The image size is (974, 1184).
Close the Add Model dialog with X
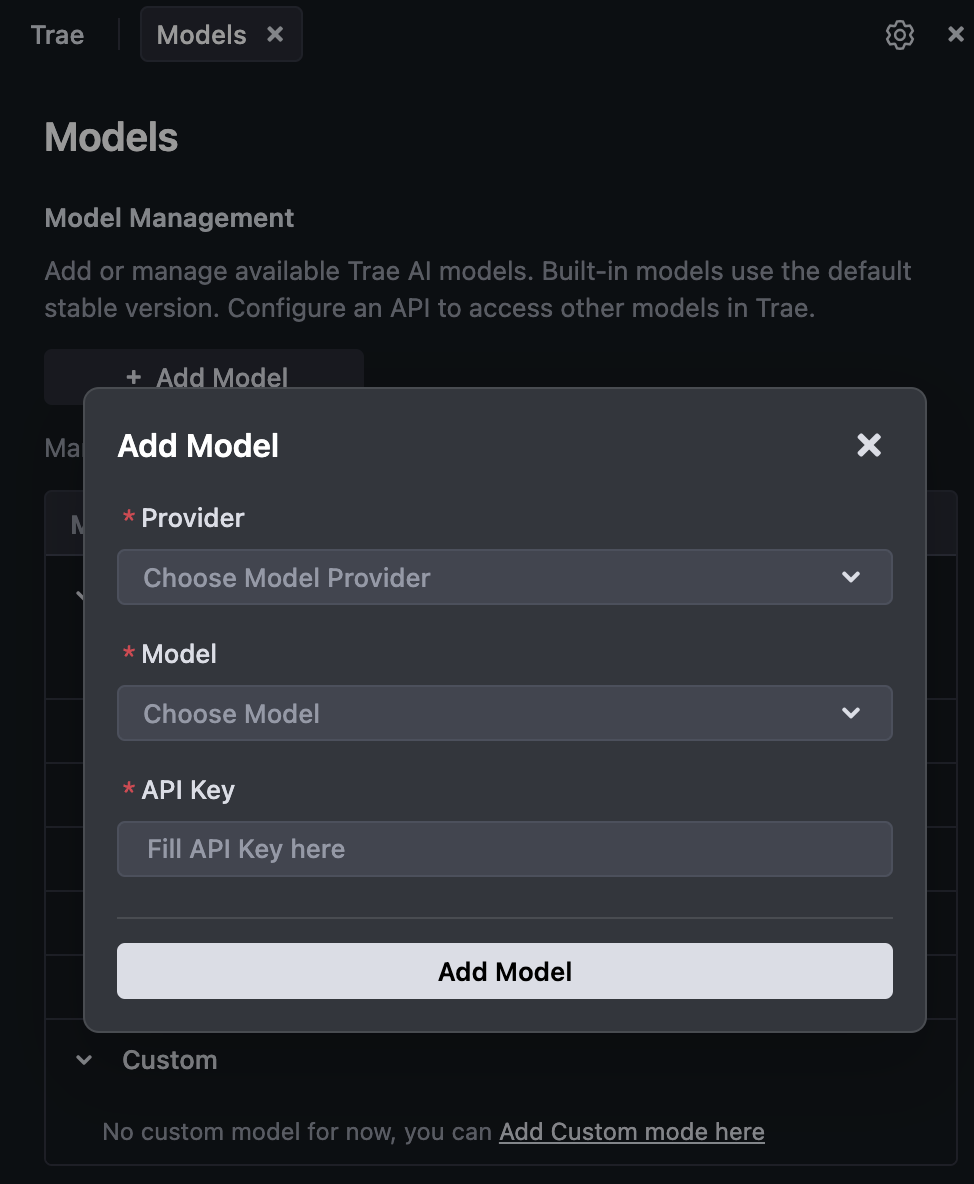[869, 445]
